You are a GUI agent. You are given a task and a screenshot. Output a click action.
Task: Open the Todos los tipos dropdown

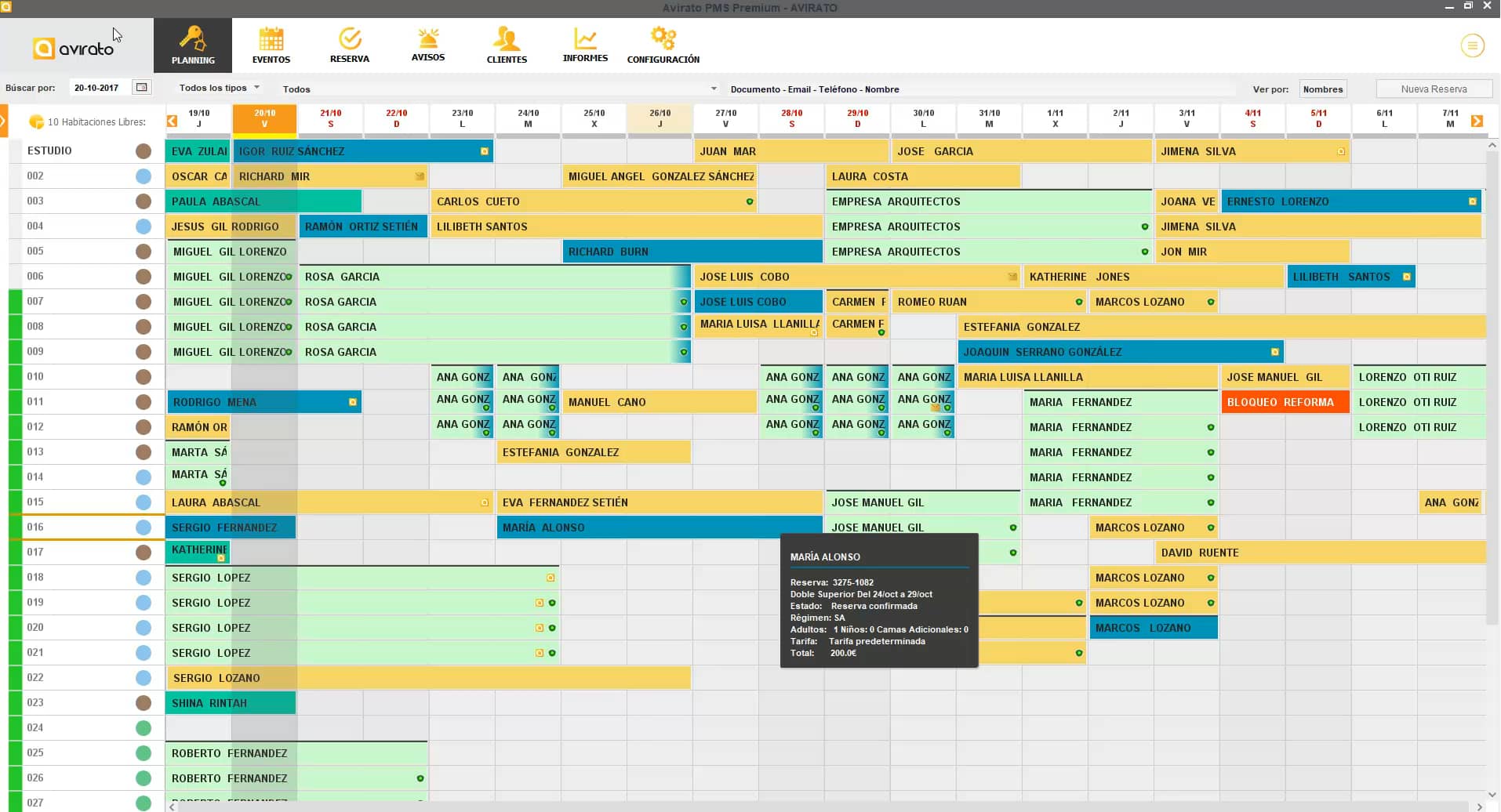219,88
